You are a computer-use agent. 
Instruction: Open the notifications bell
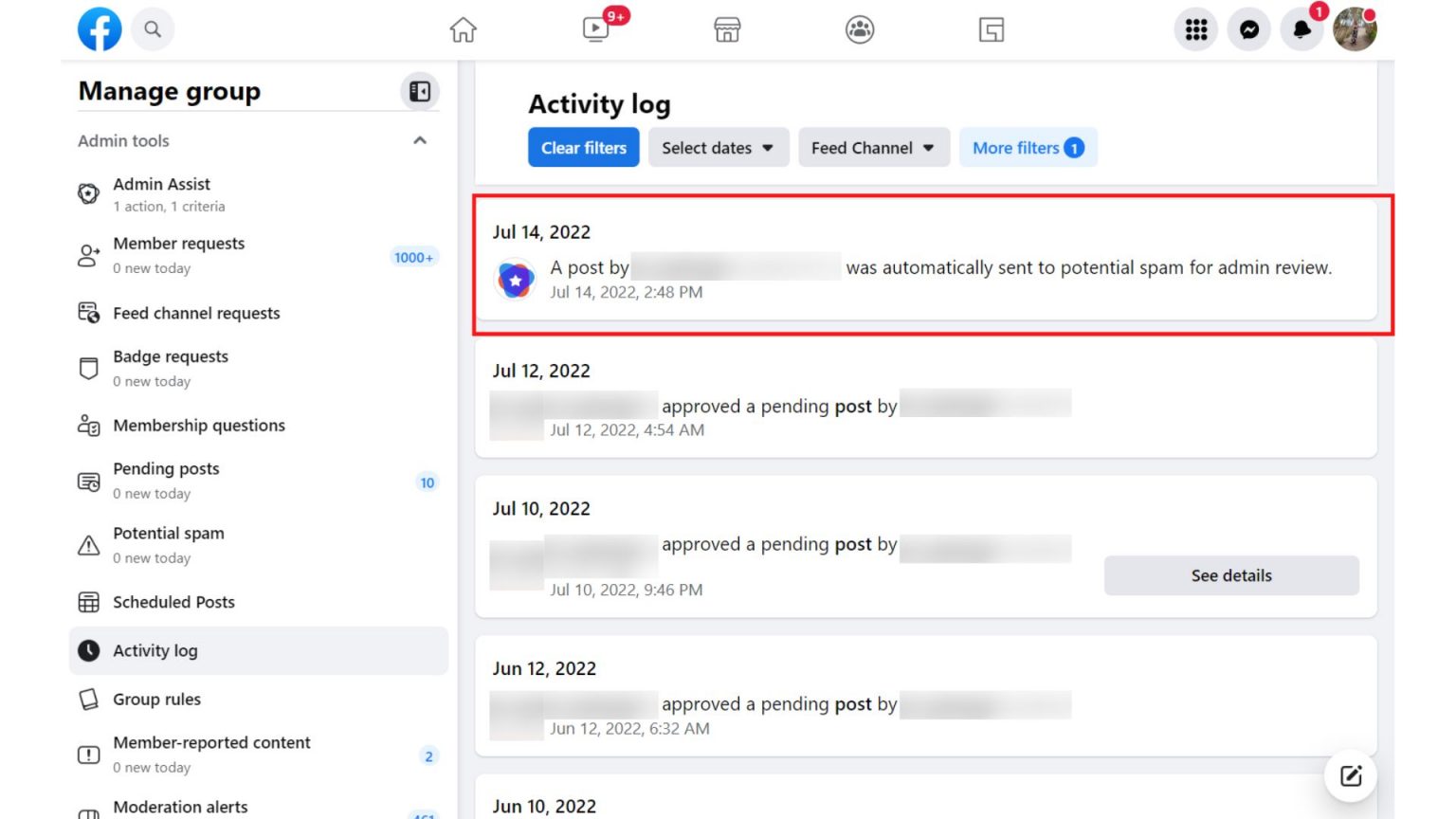tap(1301, 29)
